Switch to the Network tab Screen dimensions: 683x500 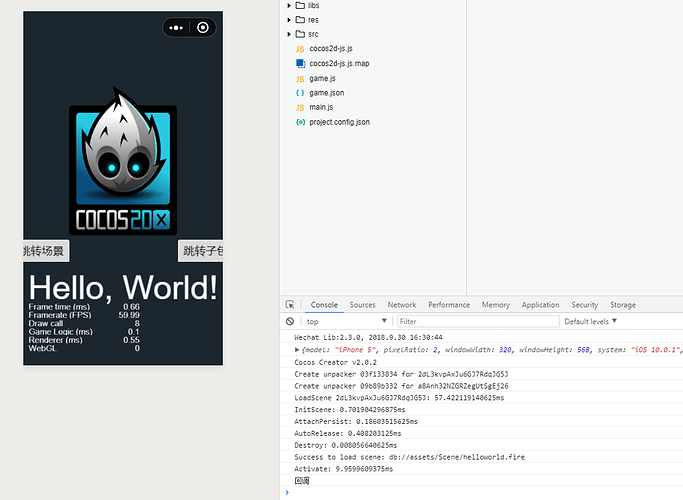click(402, 305)
